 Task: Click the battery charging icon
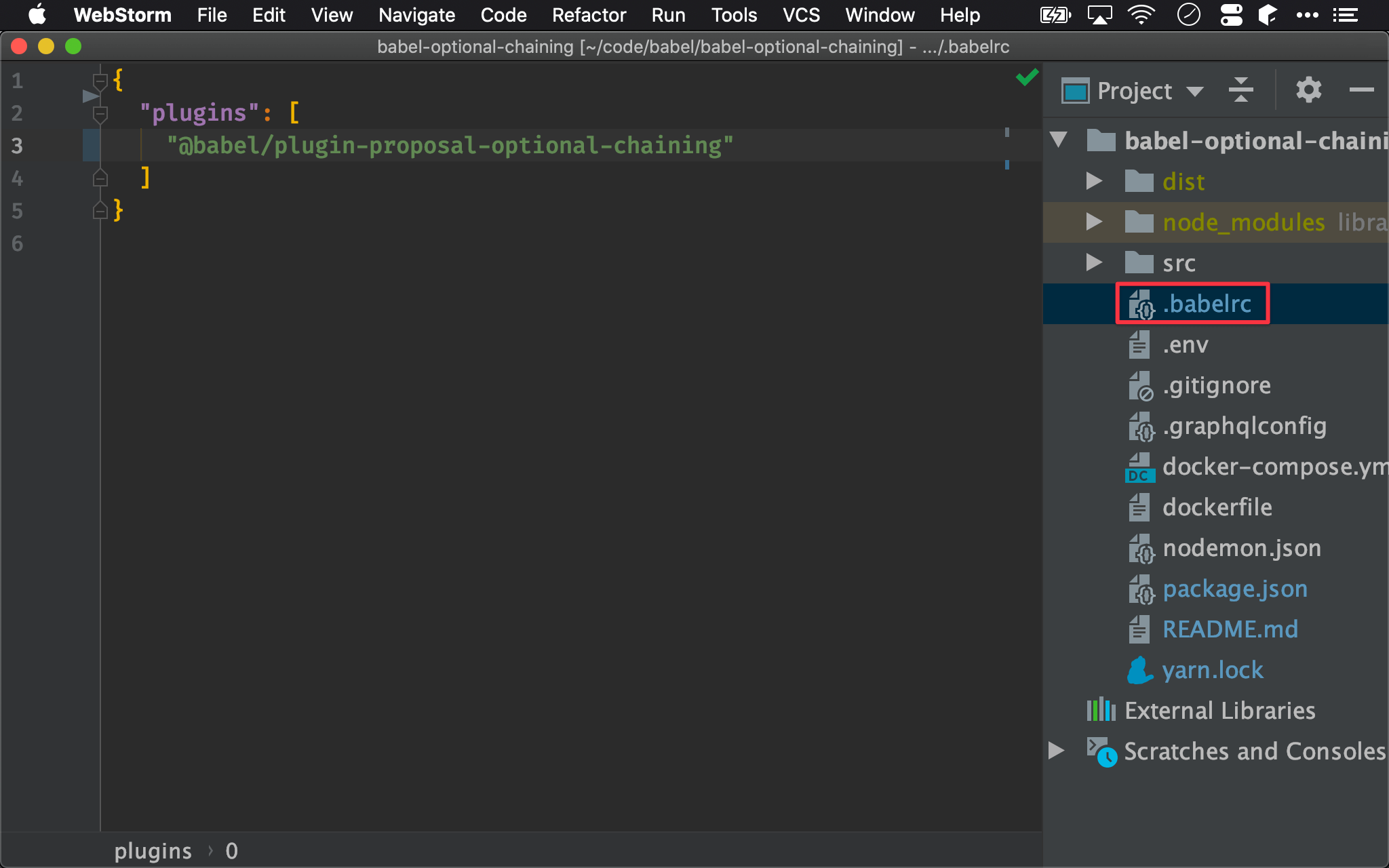(1055, 14)
